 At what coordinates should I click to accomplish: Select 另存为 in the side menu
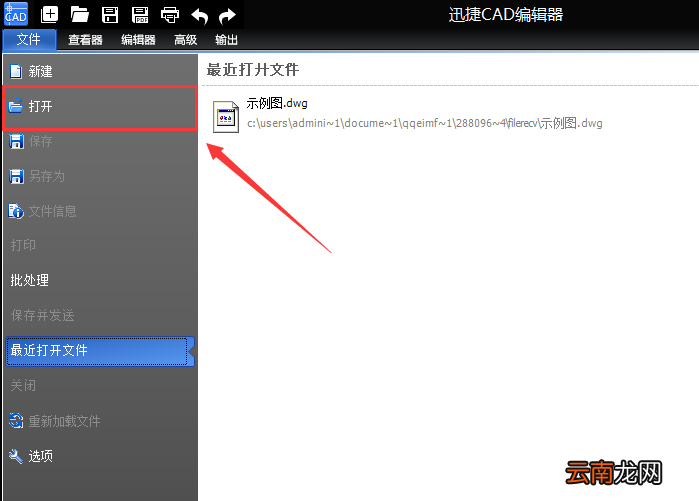(x=101, y=177)
